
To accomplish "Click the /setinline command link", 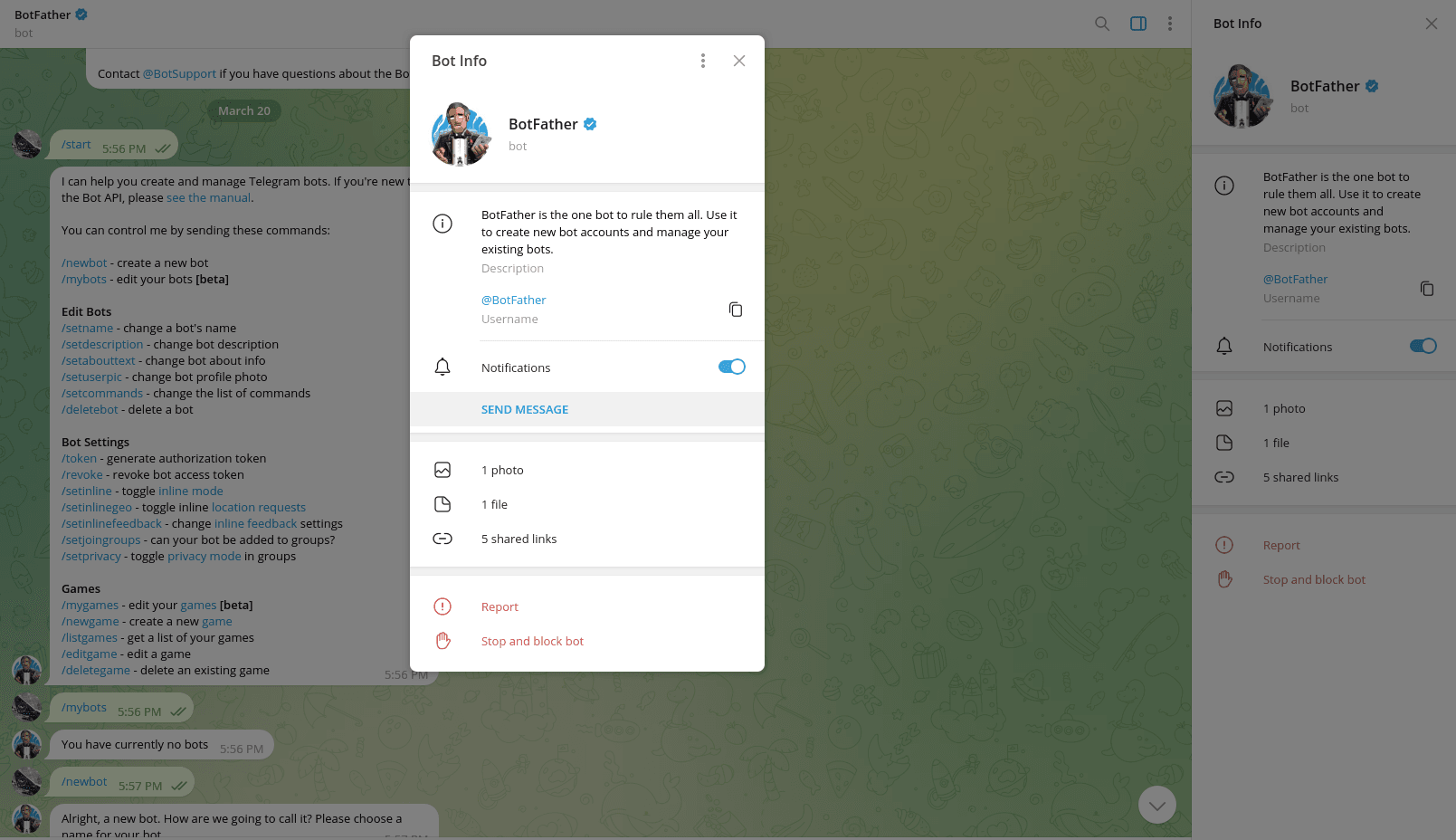I will click(x=87, y=491).
